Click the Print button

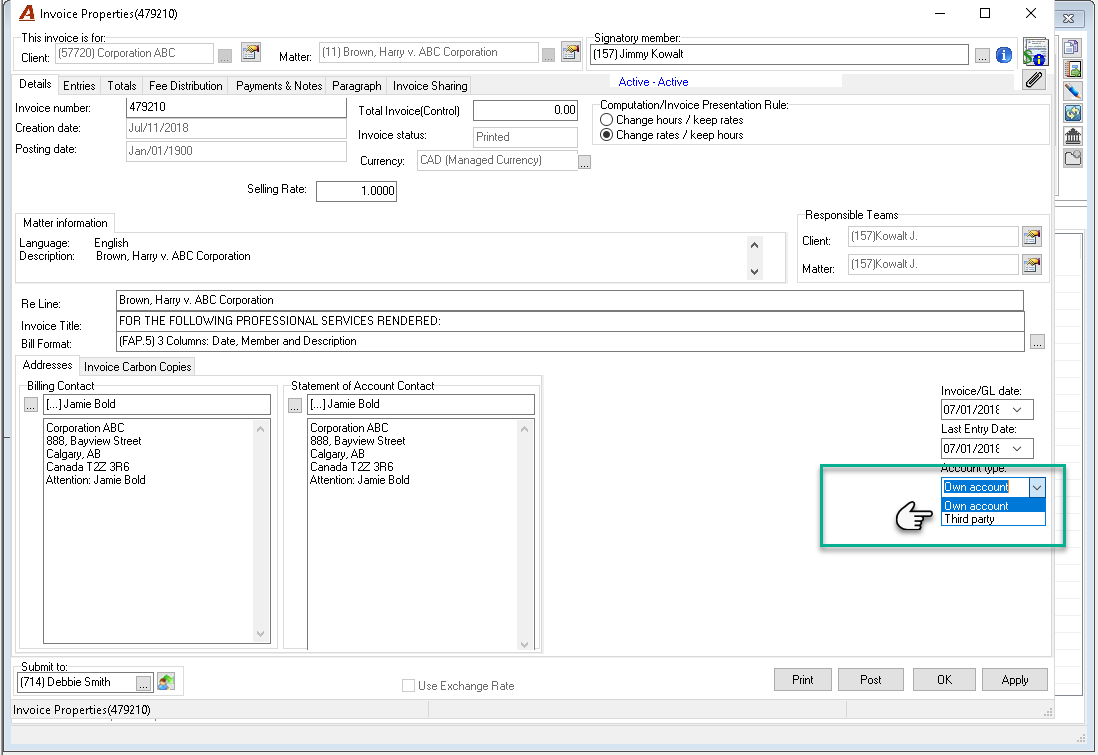(x=802, y=679)
